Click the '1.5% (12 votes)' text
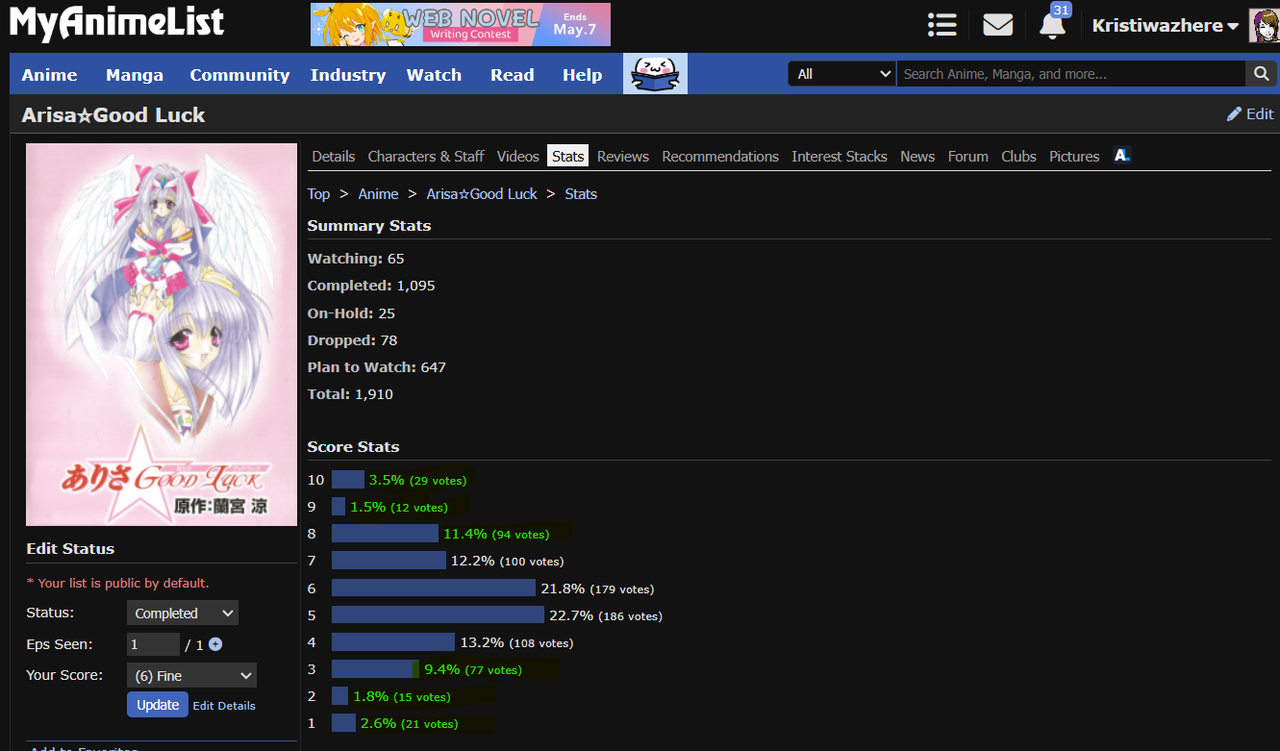 coord(399,507)
